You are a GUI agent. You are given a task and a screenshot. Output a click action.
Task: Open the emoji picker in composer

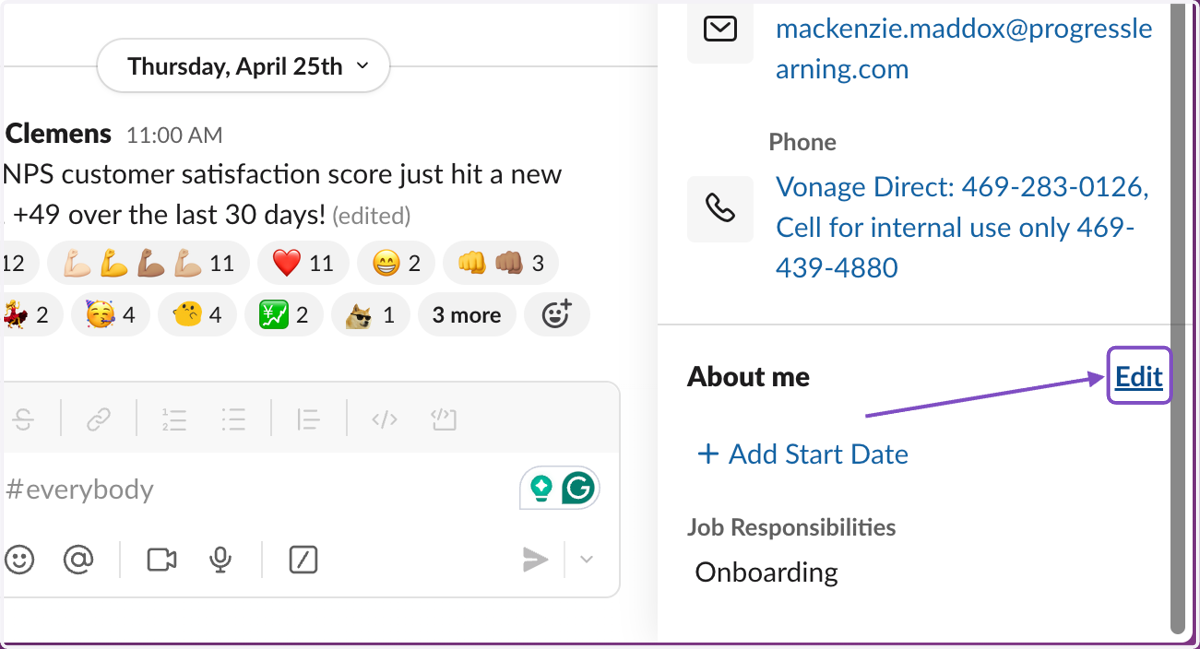coord(19,560)
